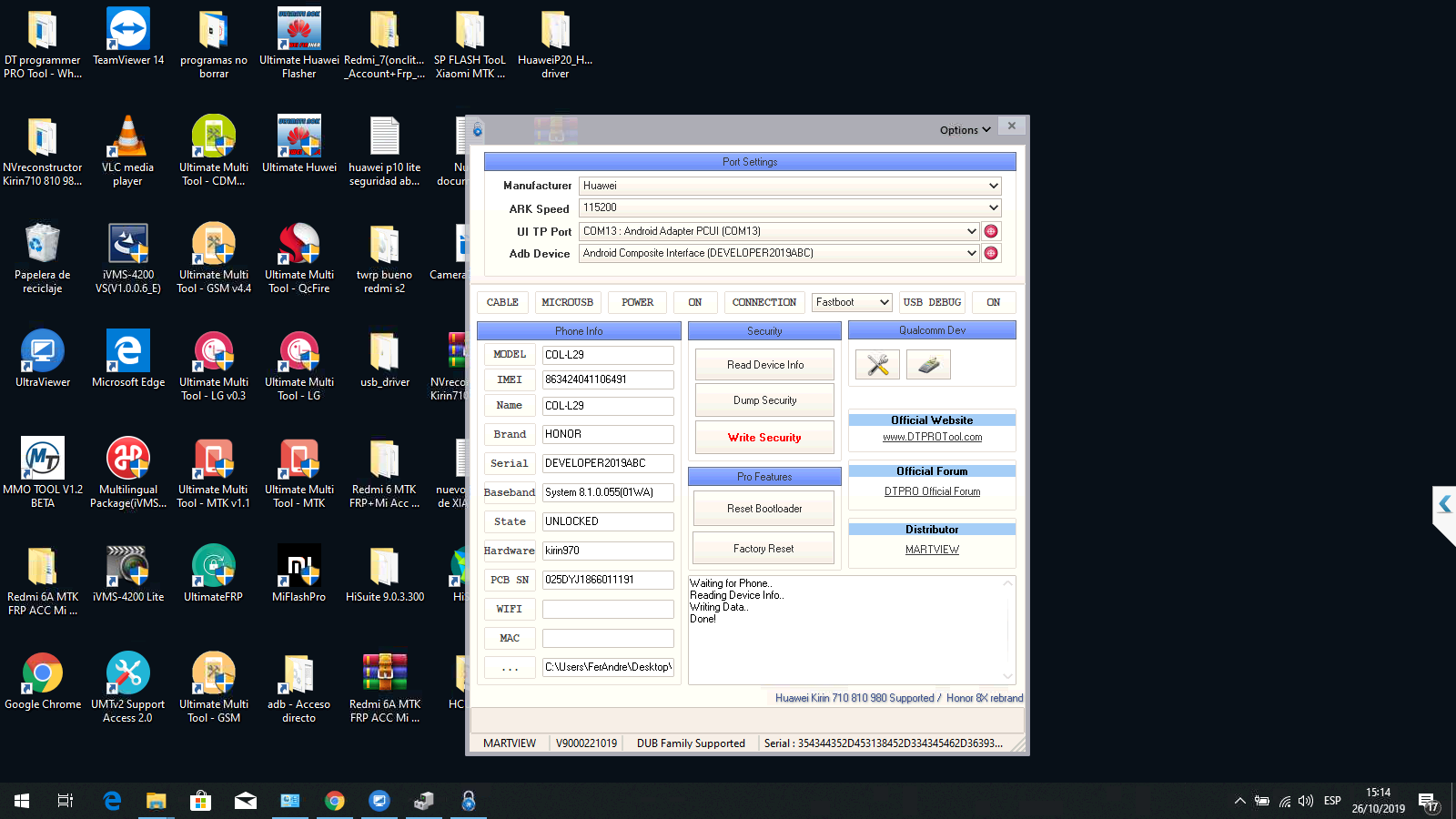The width and height of the screenshot is (1456, 819).
Task: Select the CABLE tab
Action: tap(502, 302)
